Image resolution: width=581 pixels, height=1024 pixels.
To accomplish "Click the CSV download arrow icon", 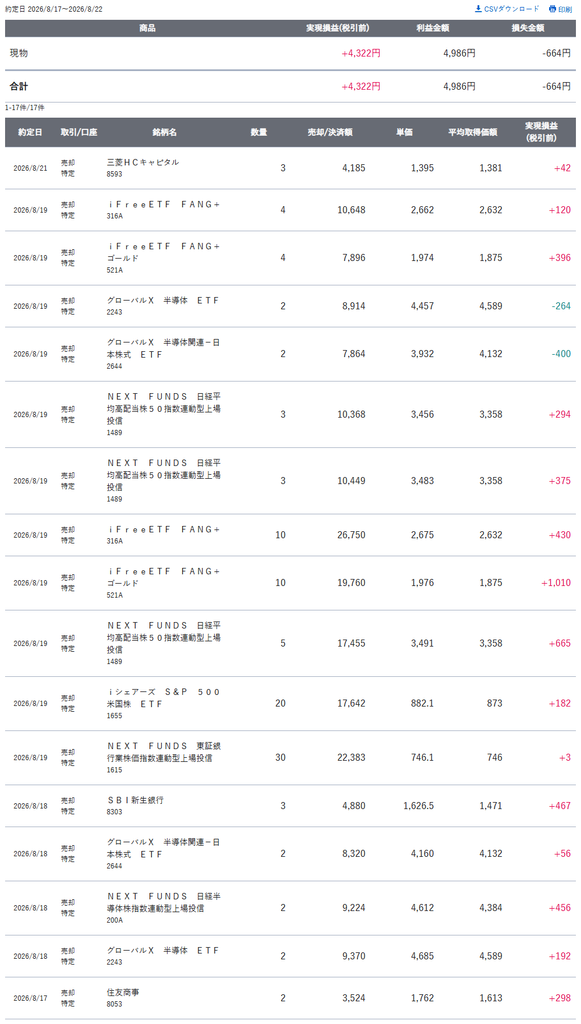I will (x=479, y=9).
